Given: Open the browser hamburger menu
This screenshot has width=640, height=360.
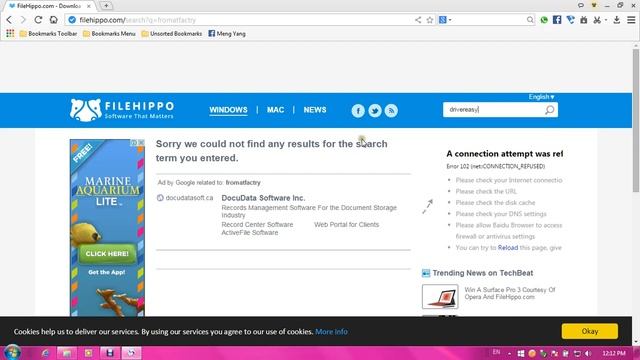Looking at the screenshot, I should (631, 20).
